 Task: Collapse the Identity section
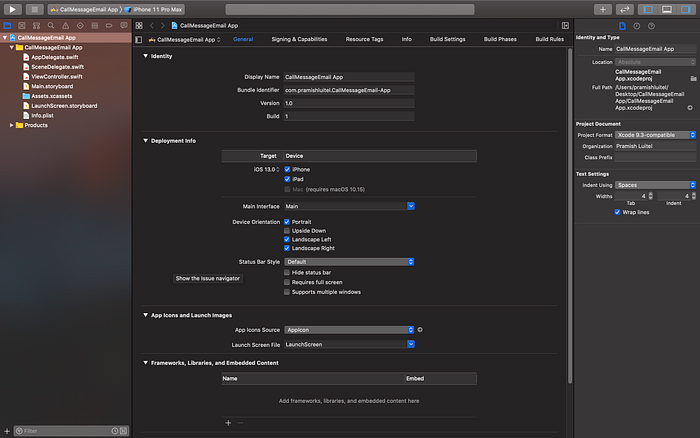tap(146, 56)
